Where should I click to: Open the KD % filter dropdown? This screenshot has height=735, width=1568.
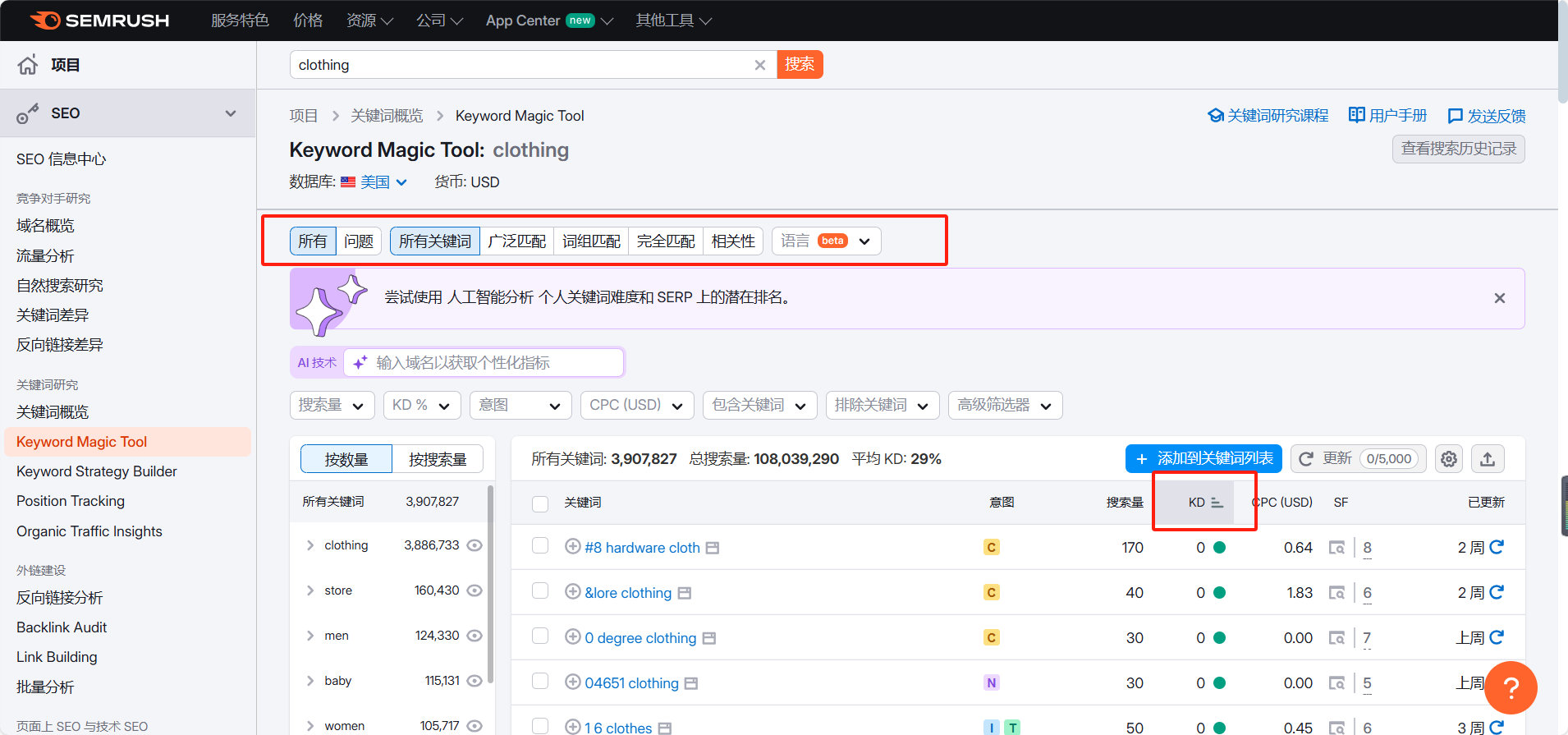tap(422, 405)
